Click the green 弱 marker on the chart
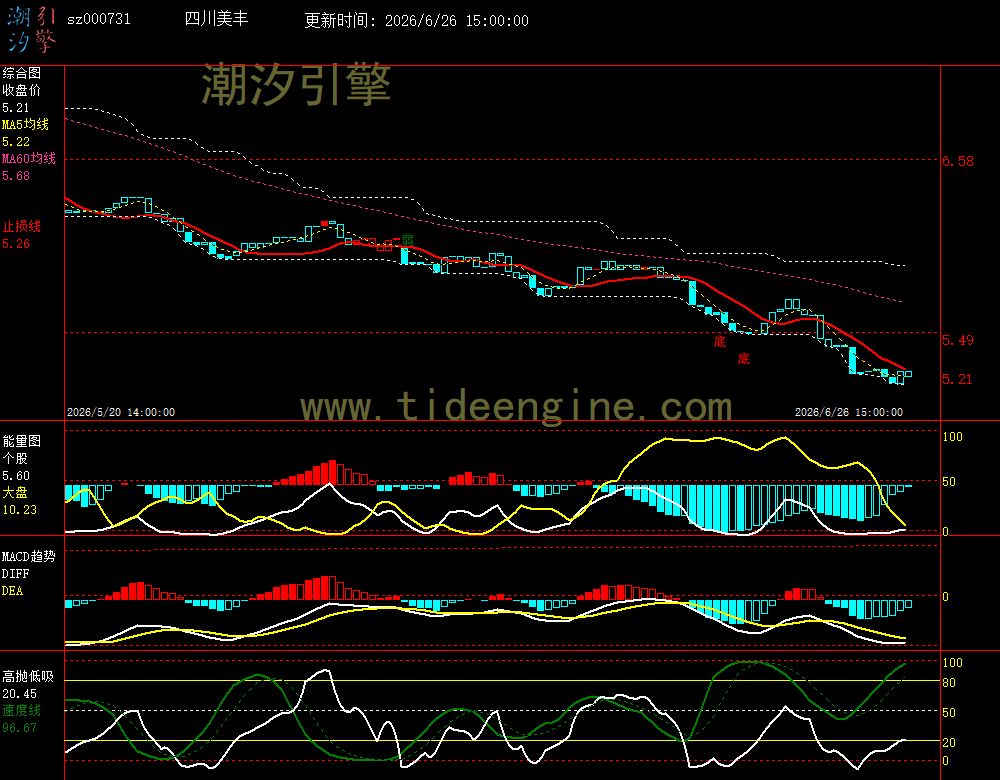Viewport: 1000px width, 780px height. coord(407,240)
